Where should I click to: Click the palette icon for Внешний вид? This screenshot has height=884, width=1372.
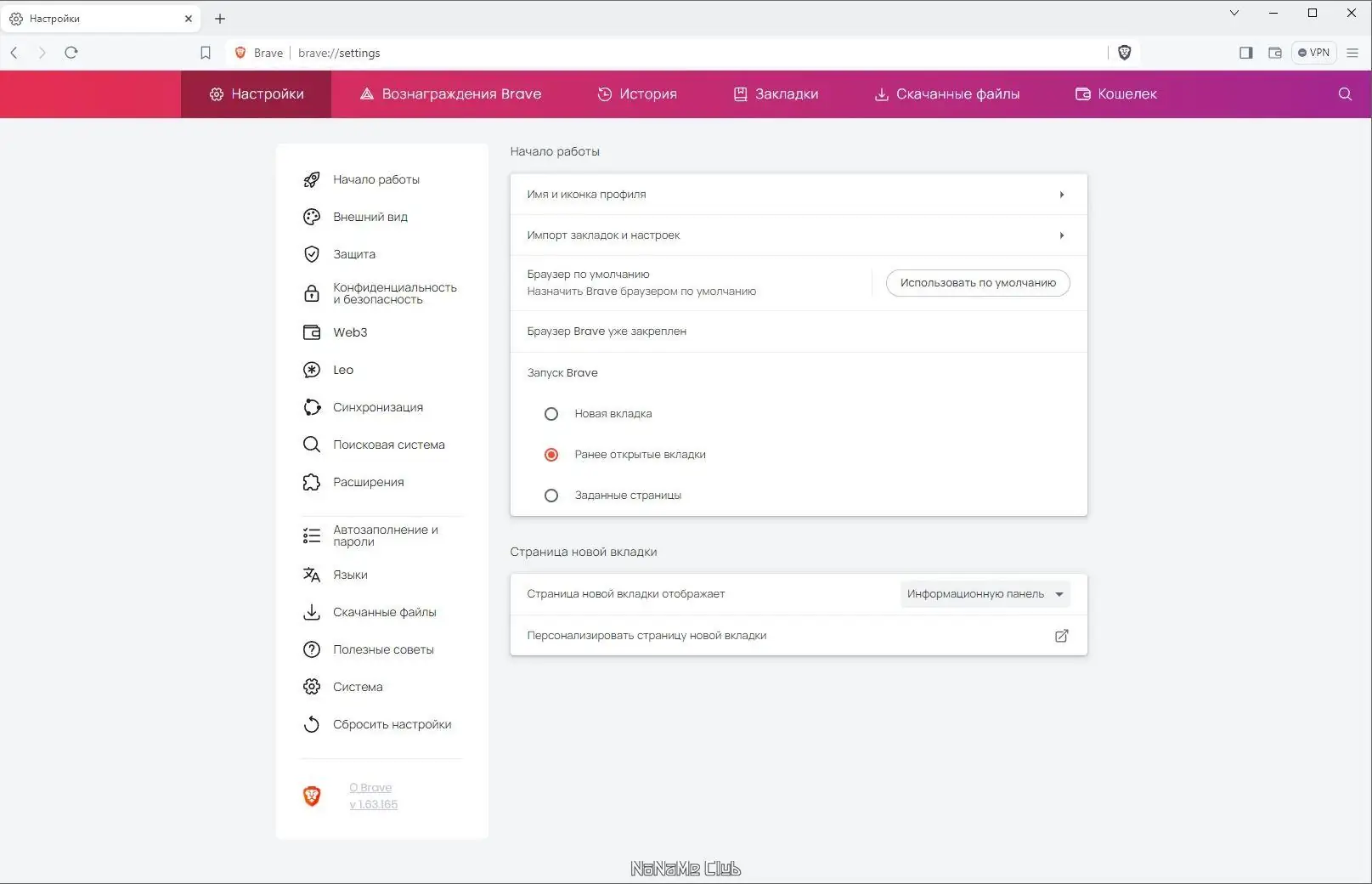point(312,217)
